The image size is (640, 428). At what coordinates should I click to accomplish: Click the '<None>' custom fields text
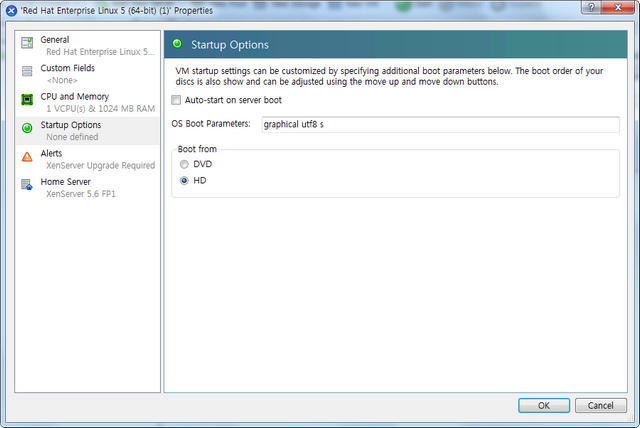click(62, 80)
